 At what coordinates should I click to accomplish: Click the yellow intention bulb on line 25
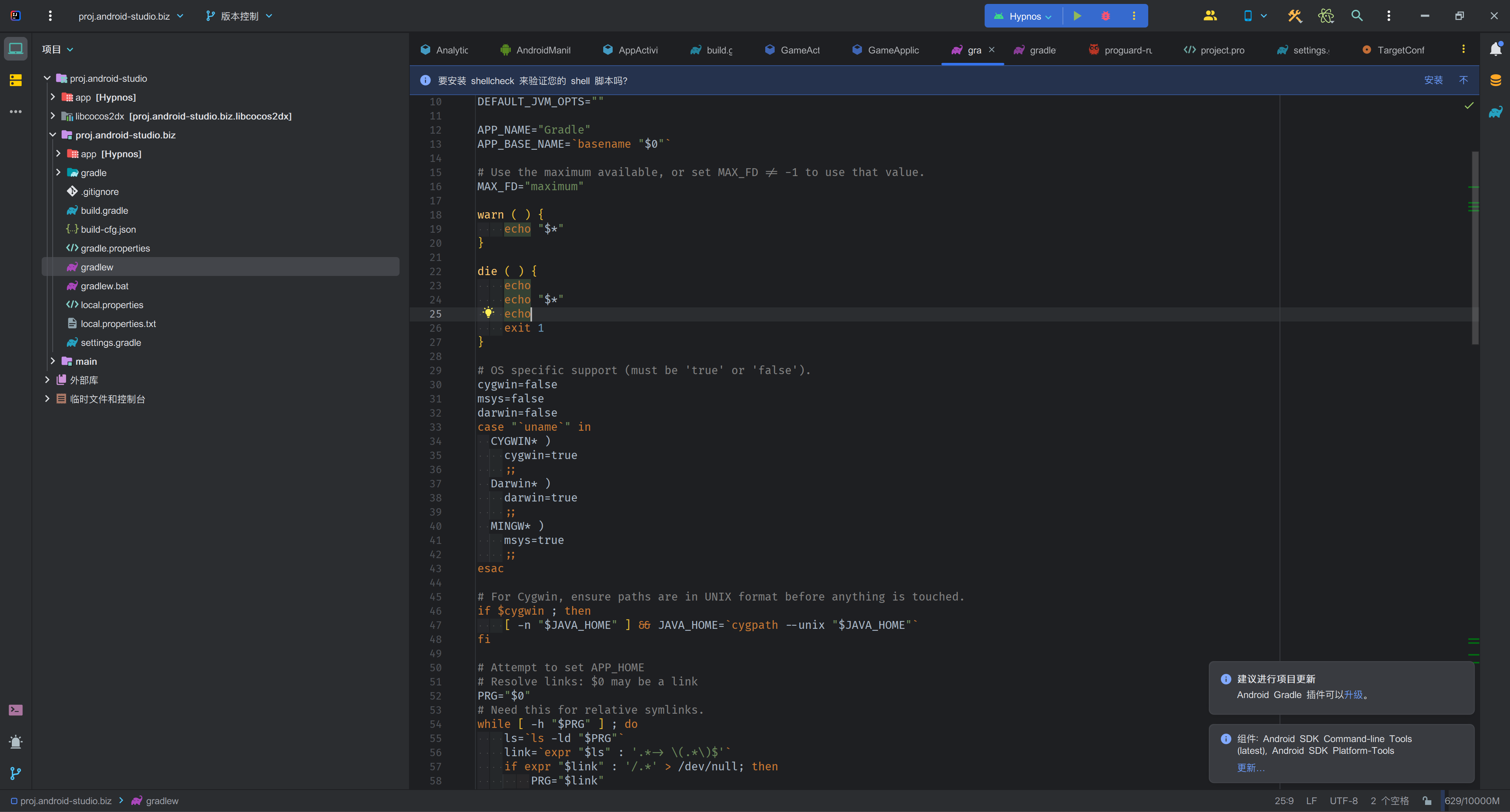(488, 313)
